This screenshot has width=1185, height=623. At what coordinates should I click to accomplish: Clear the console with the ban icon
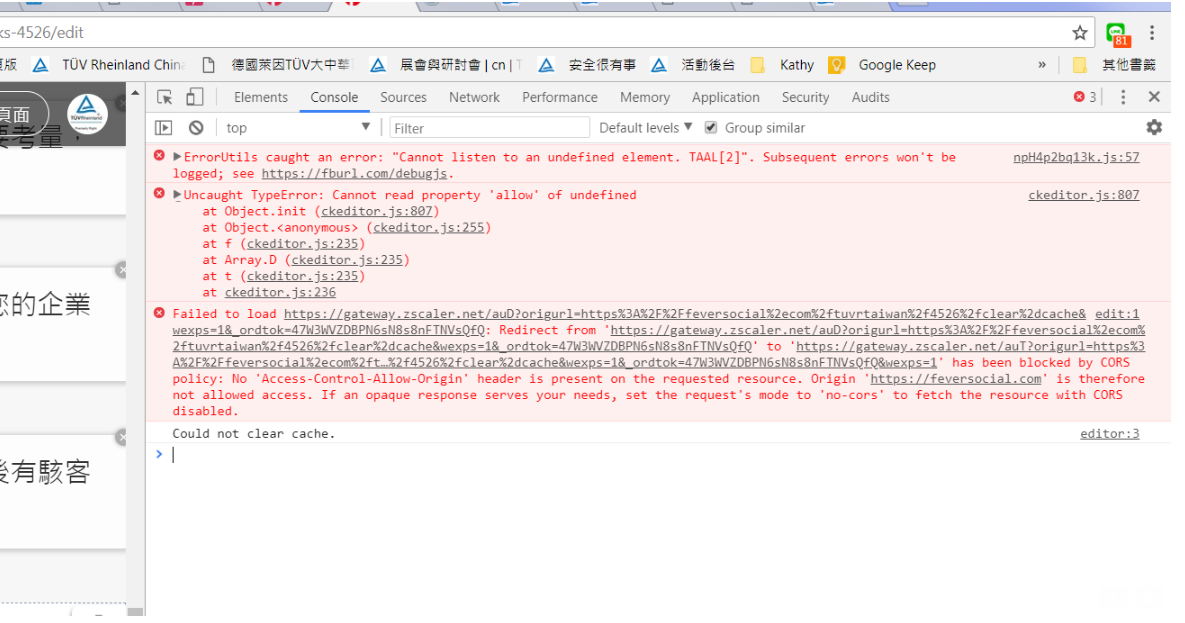(x=196, y=127)
